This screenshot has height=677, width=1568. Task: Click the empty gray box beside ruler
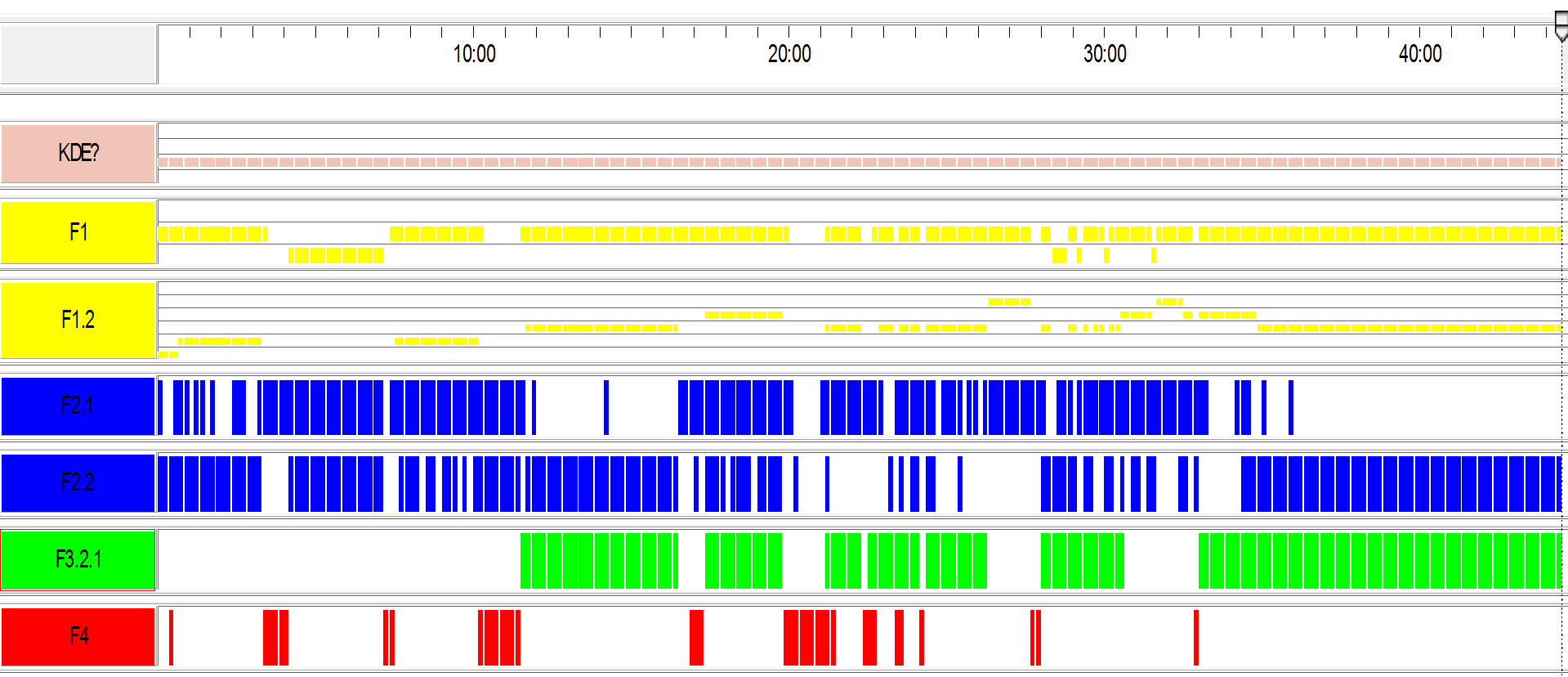(78, 54)
